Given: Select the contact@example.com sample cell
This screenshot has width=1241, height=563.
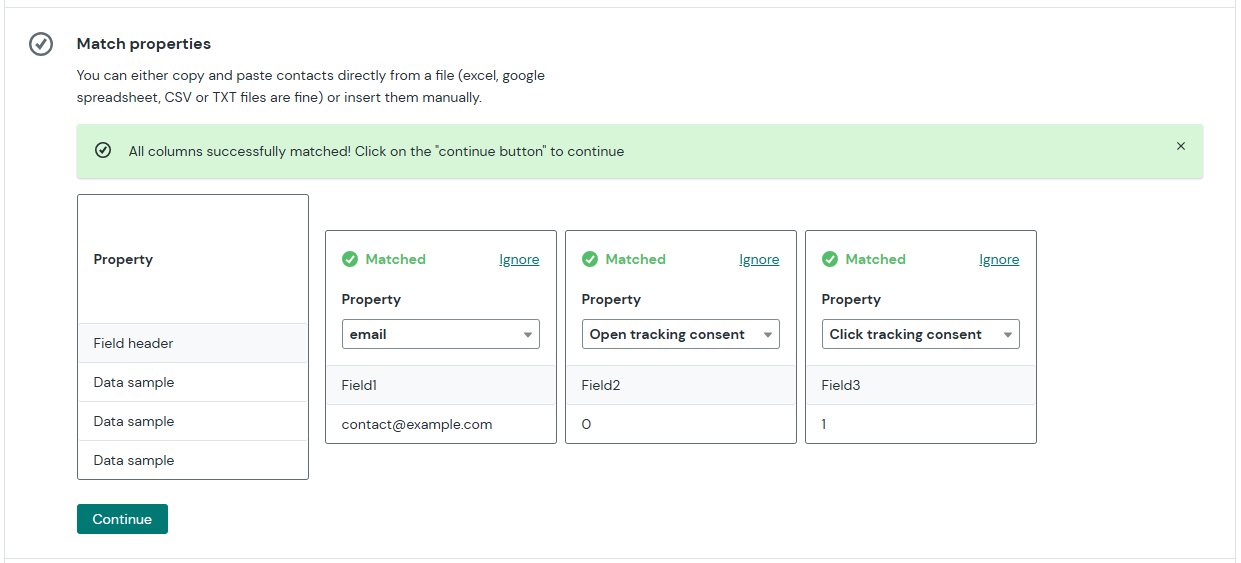Looking at the screenshot, I should click(x=441, y=424).
